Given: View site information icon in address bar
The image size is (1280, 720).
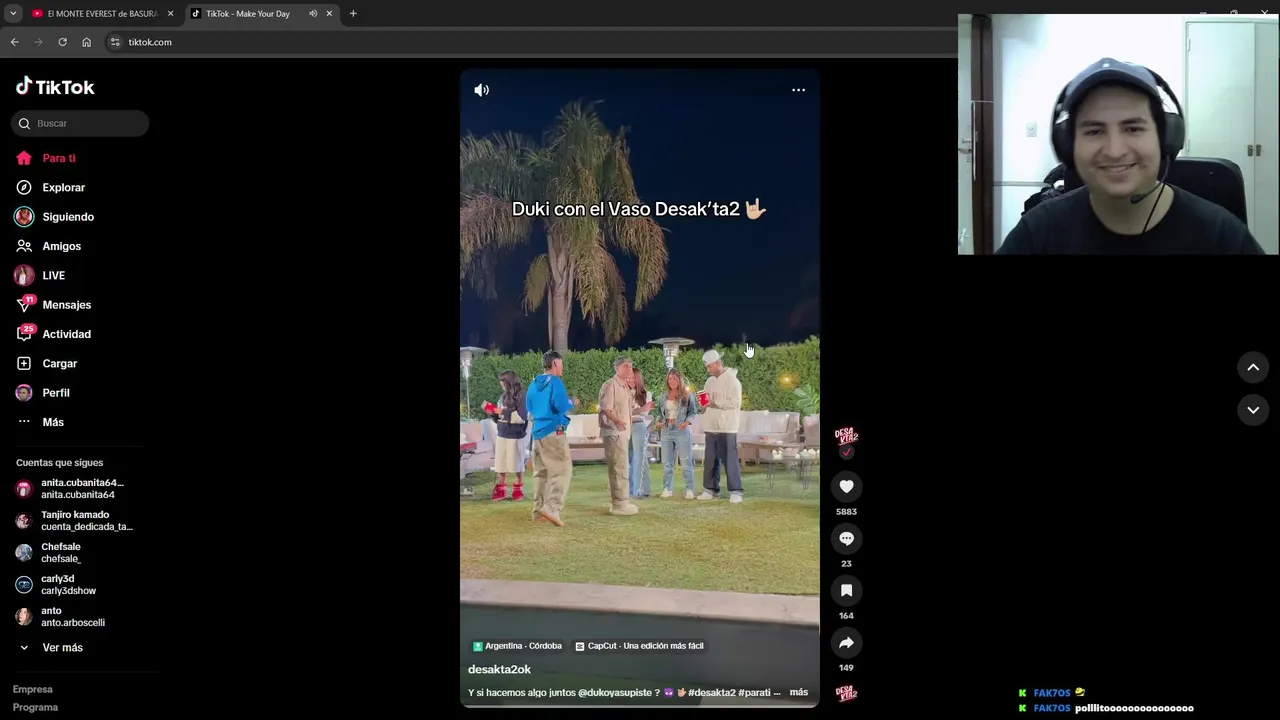Looking at the screenshot, I should pyautogui.click(x=115, y=42).
